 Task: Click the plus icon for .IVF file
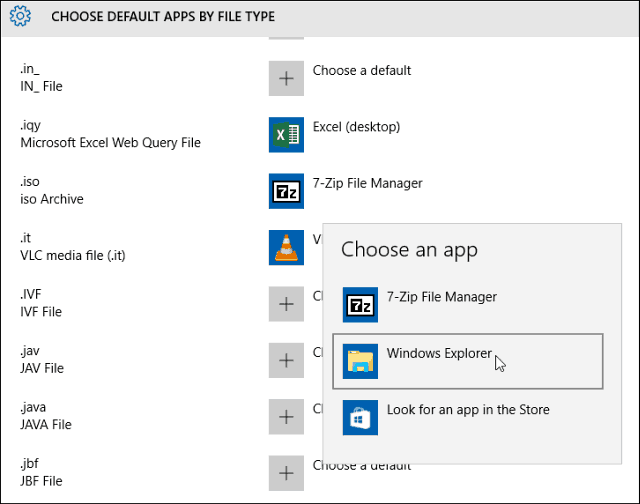286,304
